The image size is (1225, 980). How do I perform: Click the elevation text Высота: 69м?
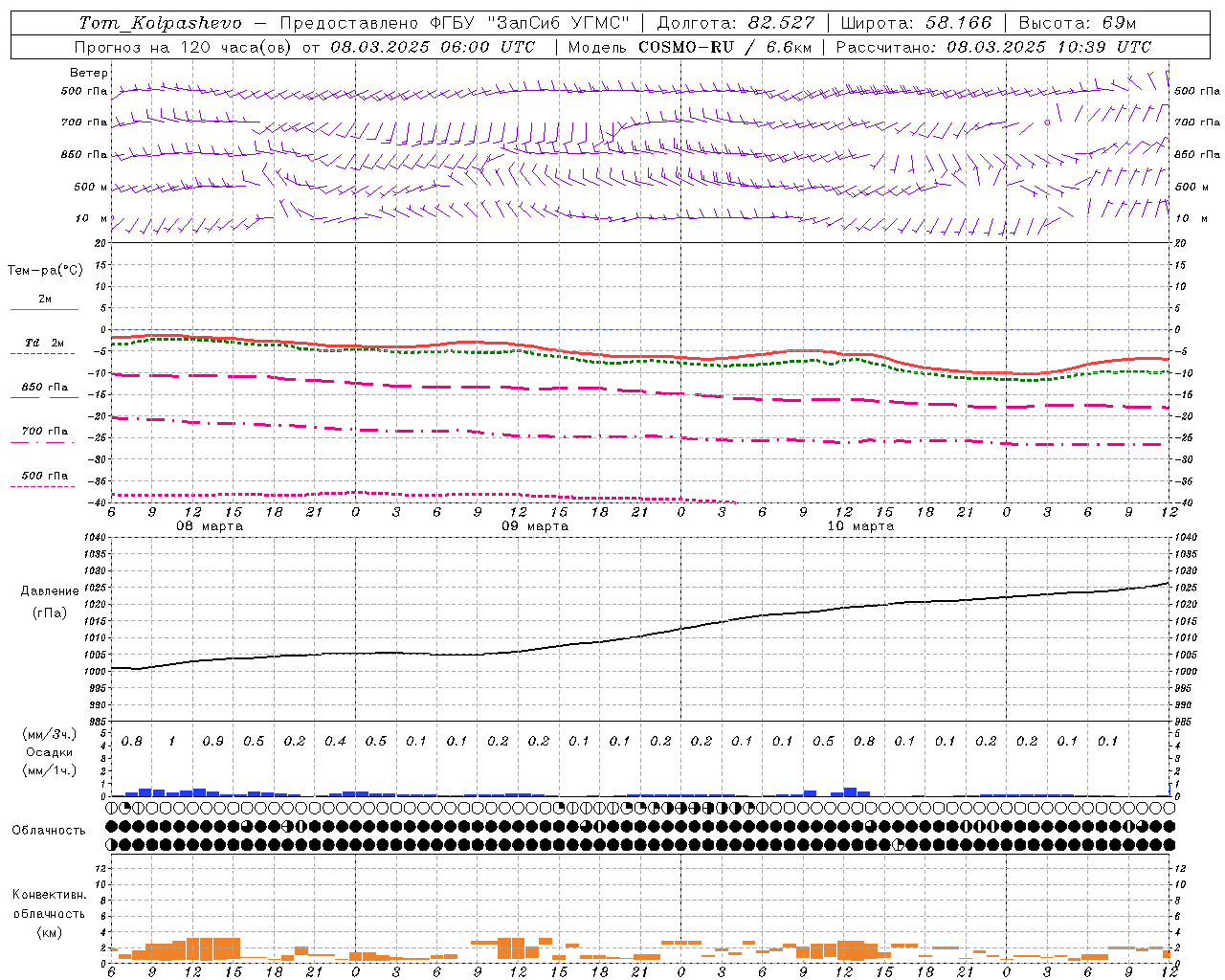[x=1078, y=23]
